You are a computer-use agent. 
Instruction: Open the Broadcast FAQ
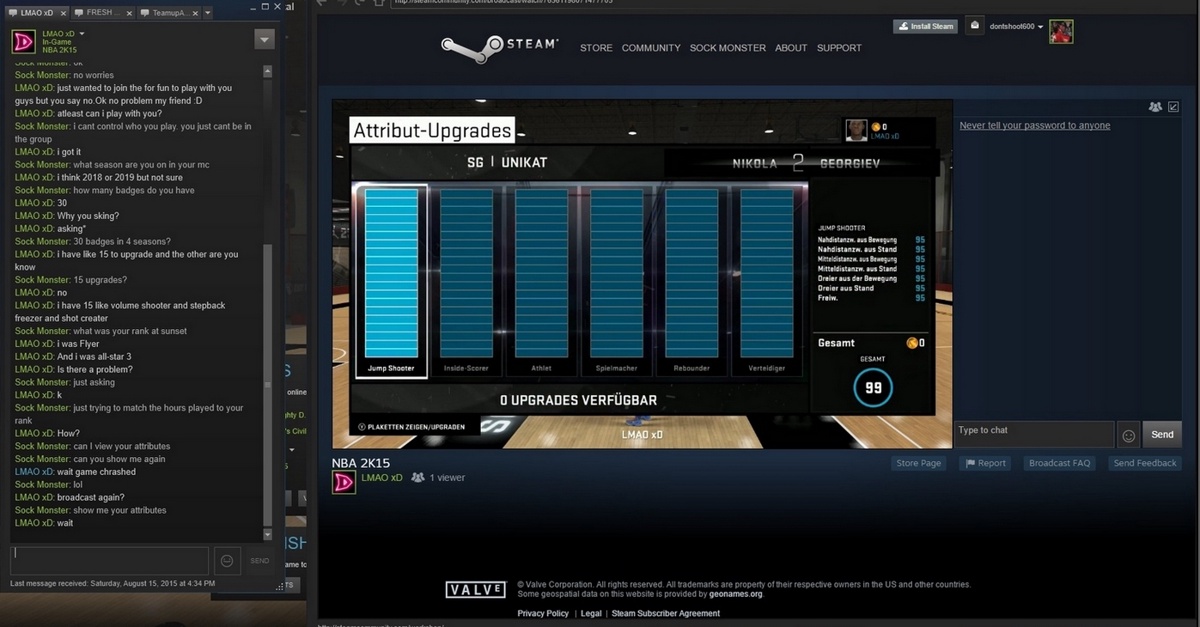pyautogui.click(x=1059, y=463)
